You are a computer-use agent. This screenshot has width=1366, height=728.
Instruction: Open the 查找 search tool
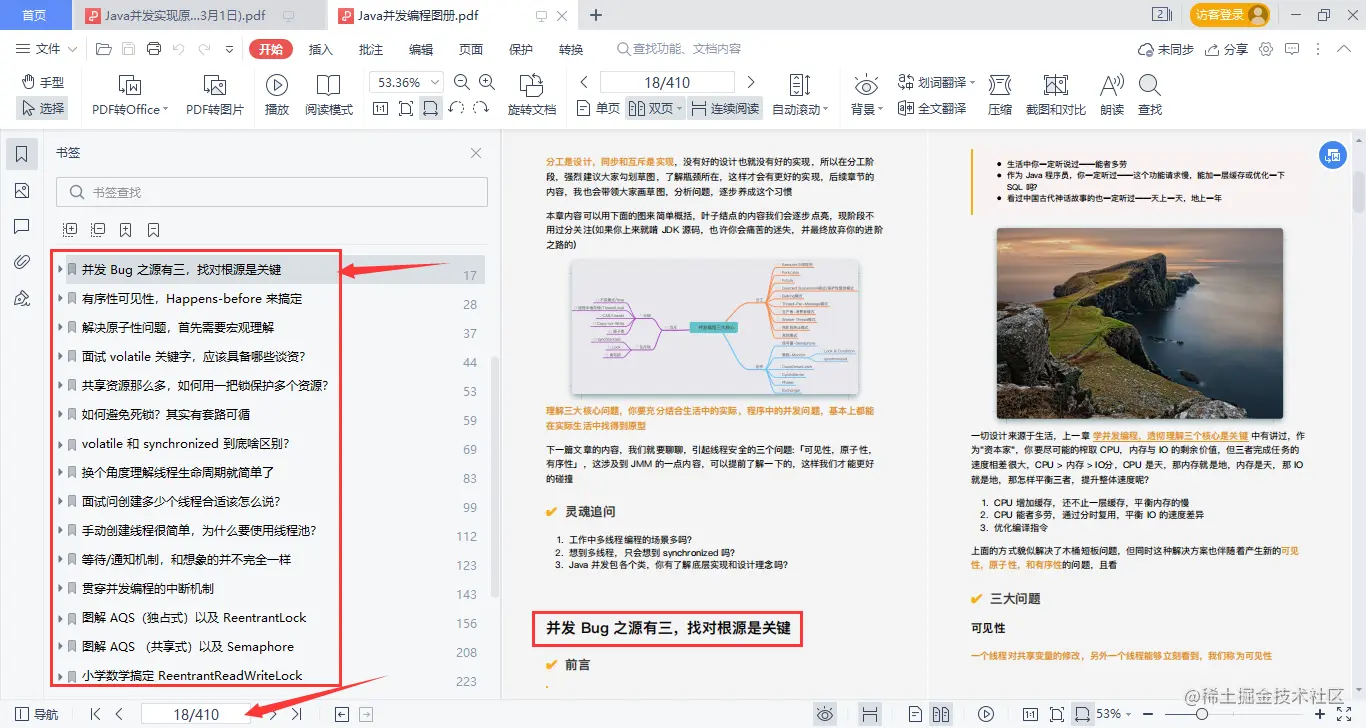[1149, 94]
